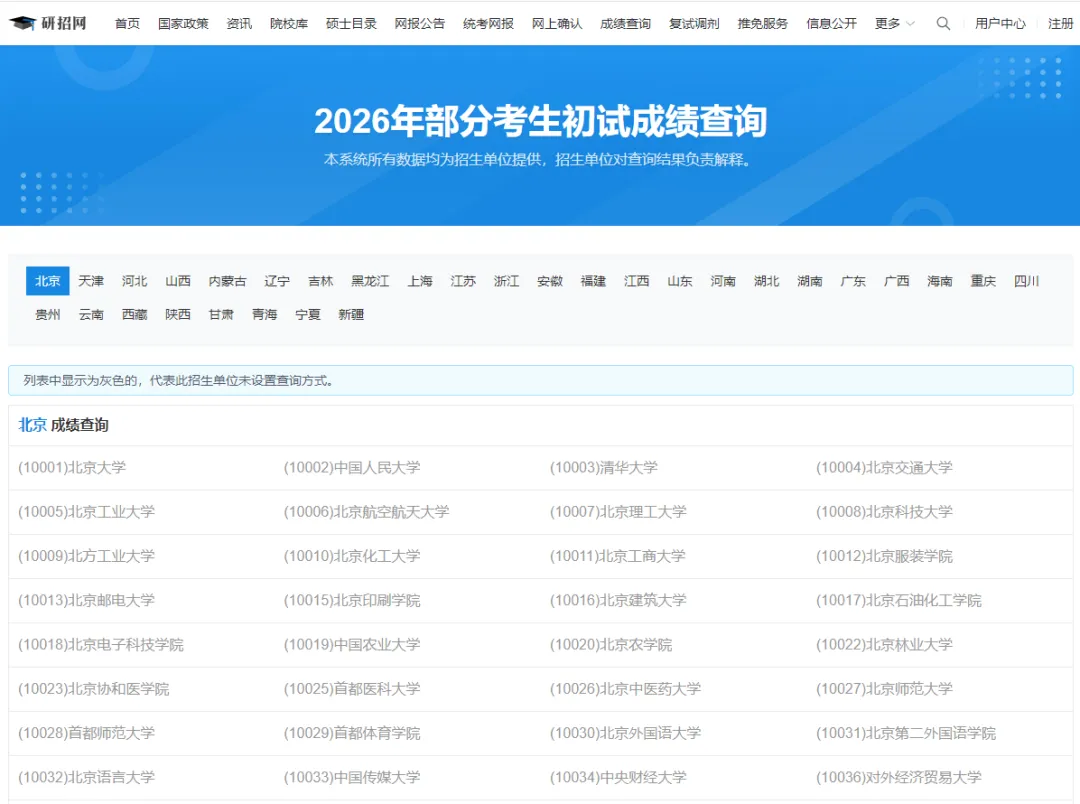The width and height of the screenshot is (1080, 804).
Task: Select the 广东 province tab
Action: click(853, 280)
